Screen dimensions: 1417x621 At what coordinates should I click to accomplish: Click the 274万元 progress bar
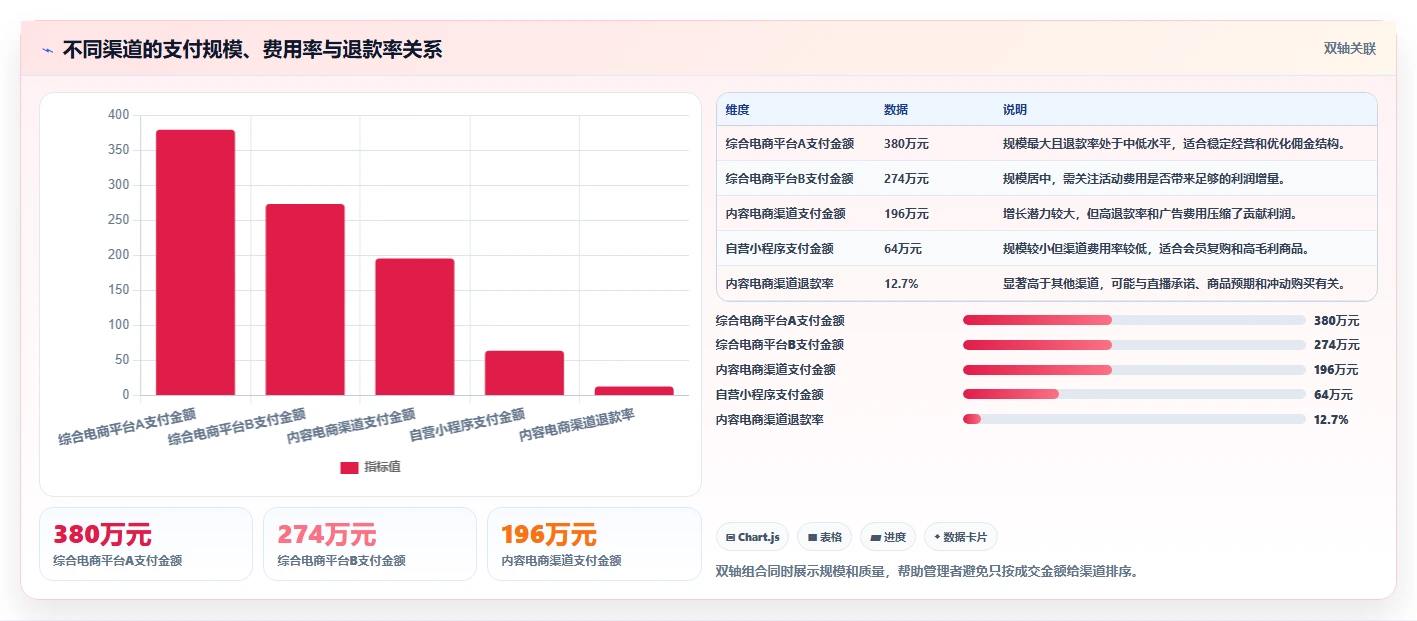coord(1134,345)
